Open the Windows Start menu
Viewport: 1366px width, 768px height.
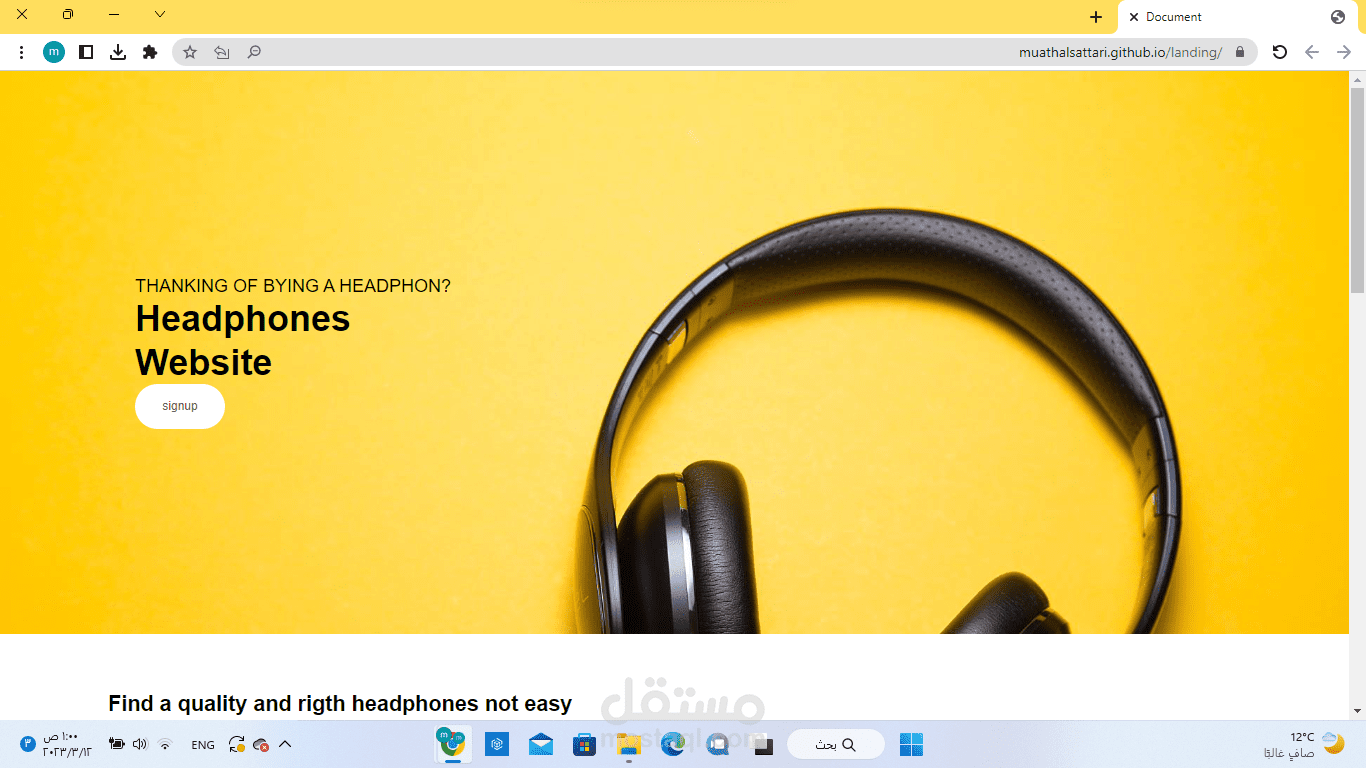(x=911, y=744)
